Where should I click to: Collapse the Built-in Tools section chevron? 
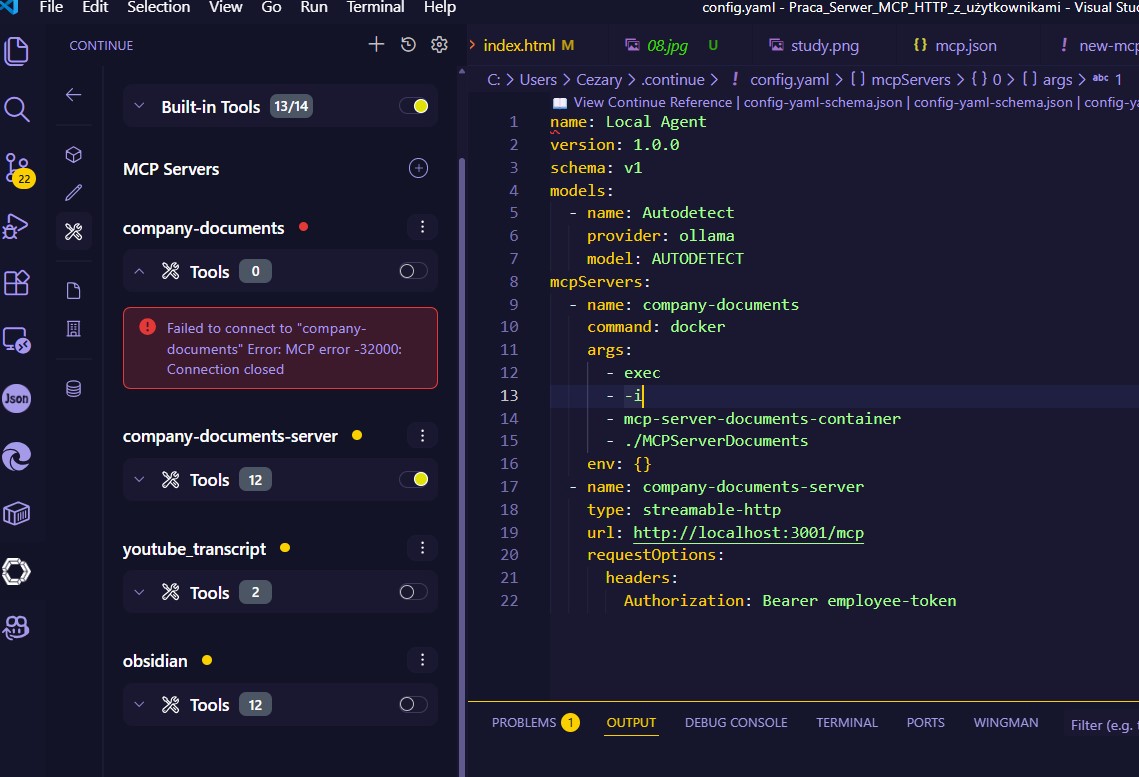[x=139, y=106]
